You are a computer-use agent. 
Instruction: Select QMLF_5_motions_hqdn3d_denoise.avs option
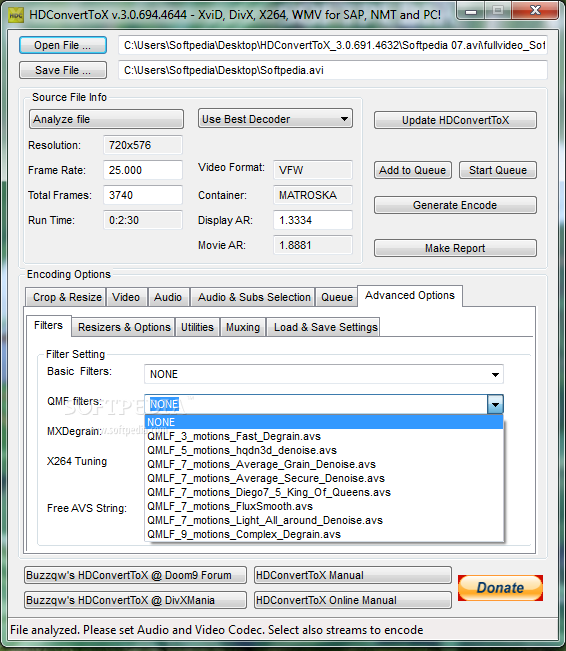324,450
